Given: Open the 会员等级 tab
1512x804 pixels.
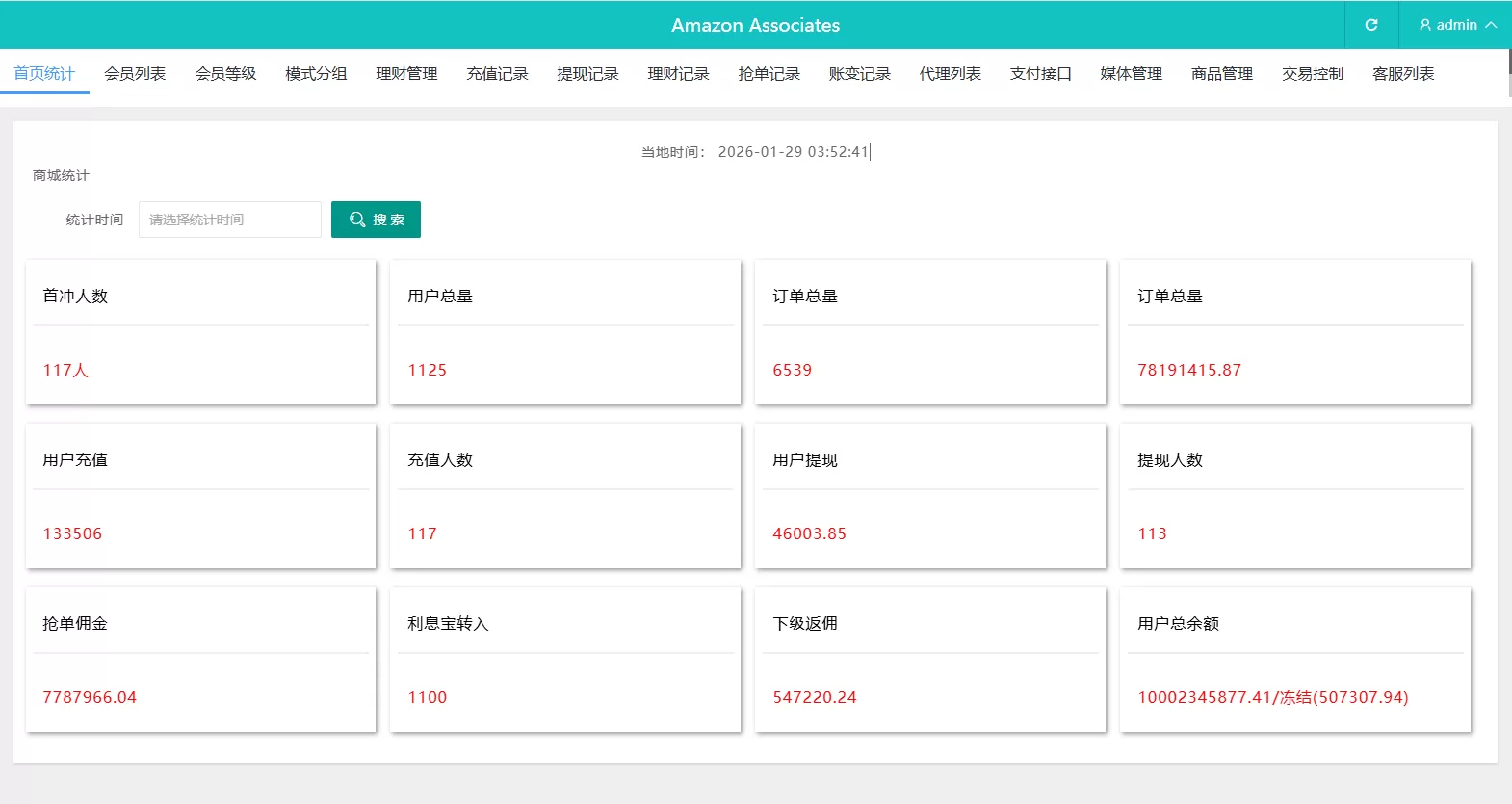Looking at the screenshot, I should coord(225,74).
